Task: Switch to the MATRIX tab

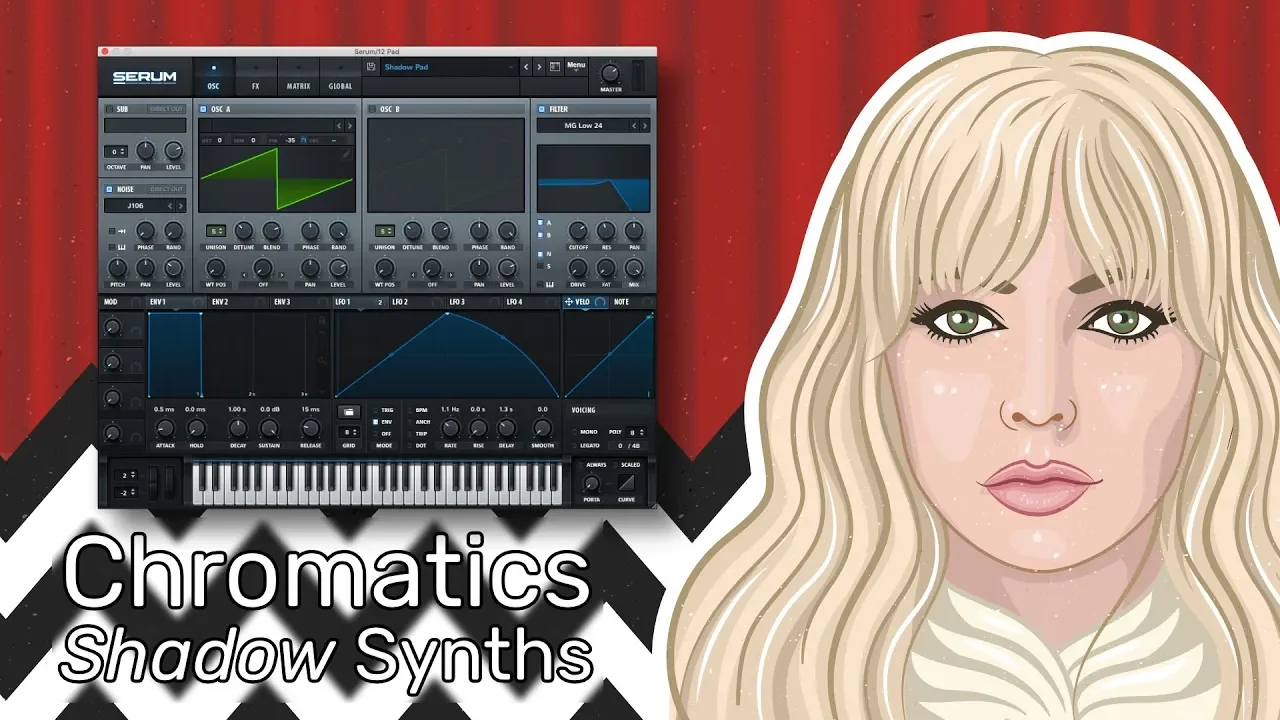Action: [x=298, y=78]
